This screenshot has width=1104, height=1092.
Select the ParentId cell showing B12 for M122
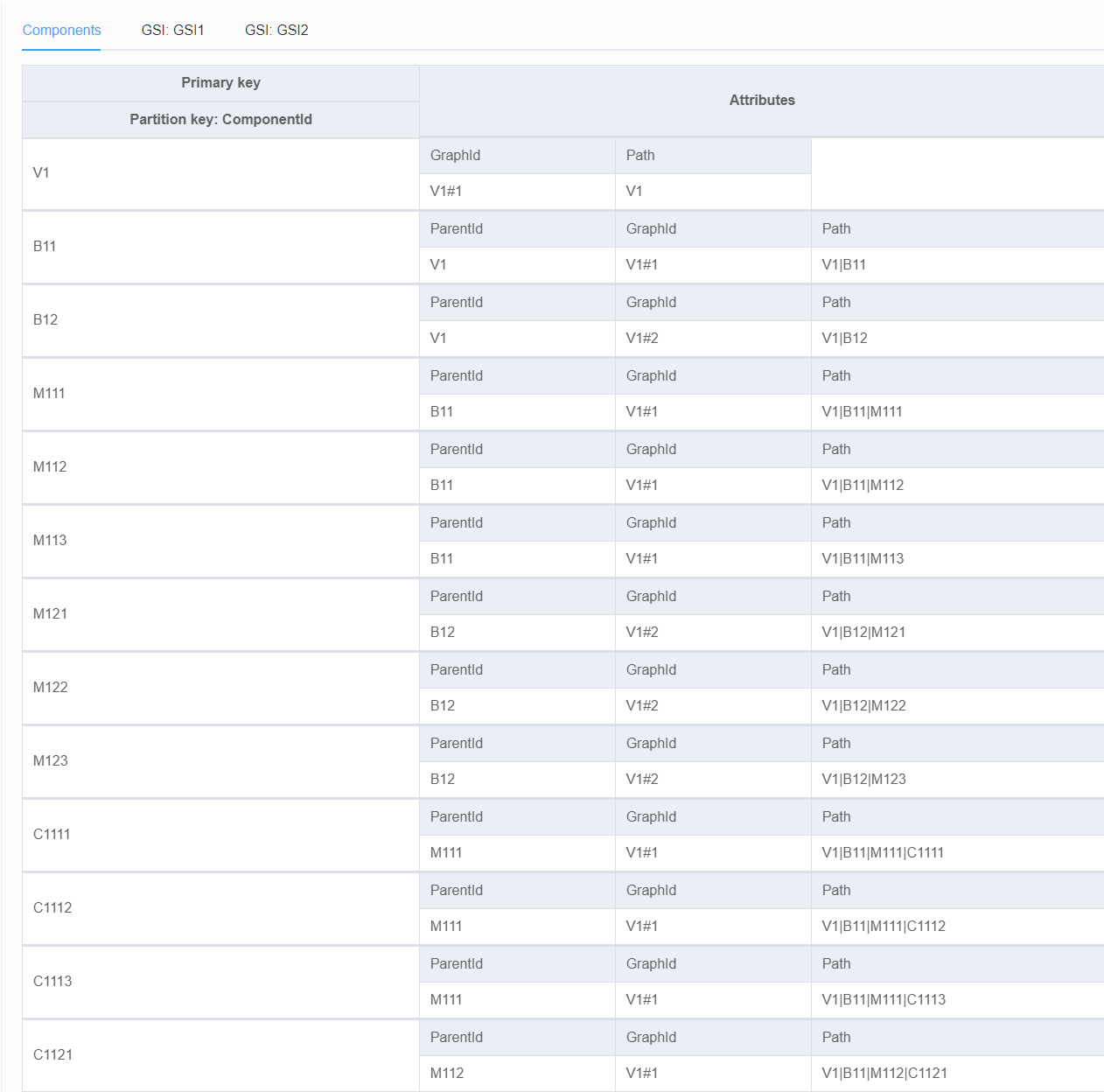443,705
